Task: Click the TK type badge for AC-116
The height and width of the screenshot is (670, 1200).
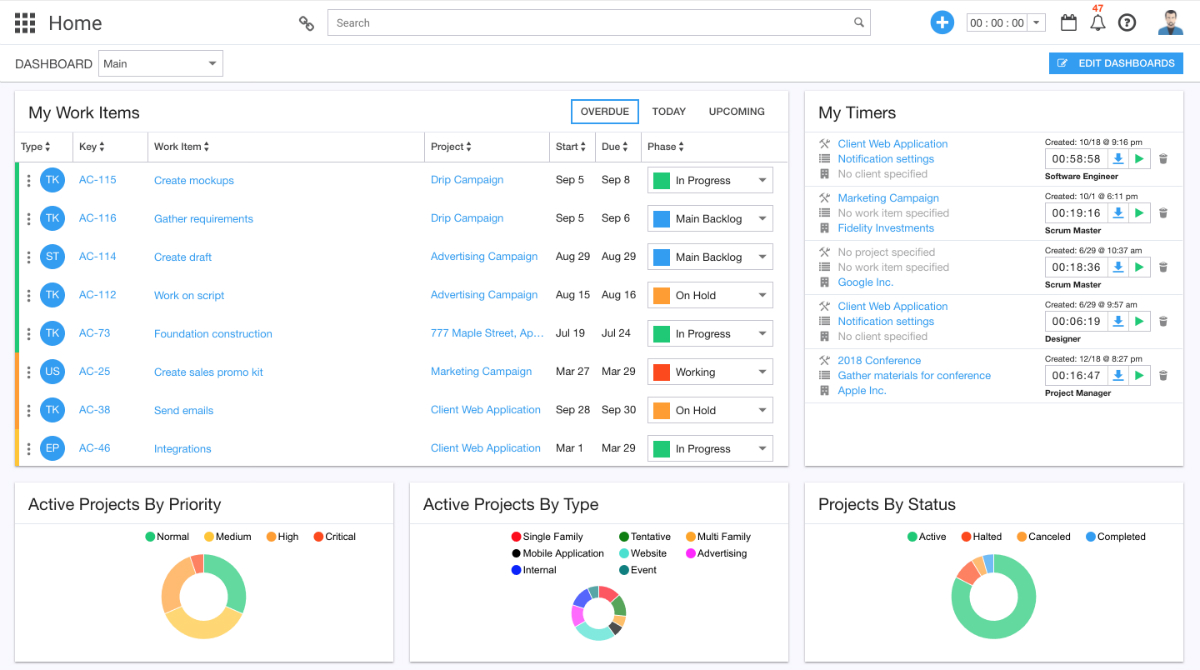Action: tap(53, 218)
